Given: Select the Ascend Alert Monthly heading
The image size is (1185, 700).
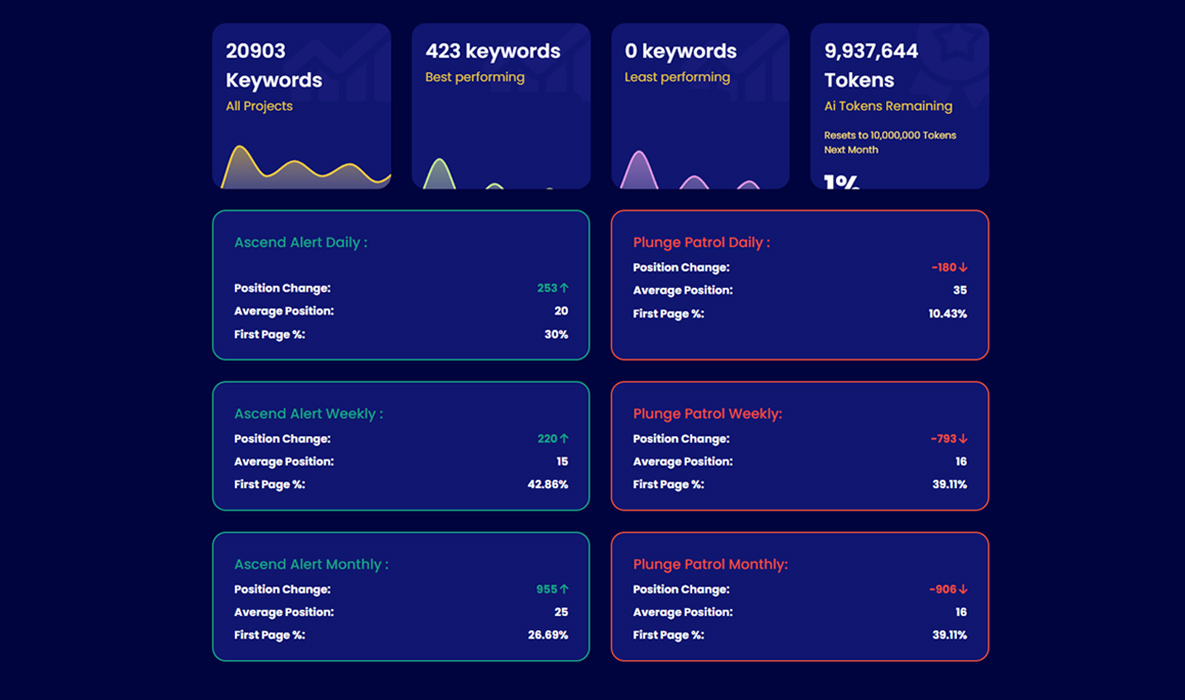Looking at the screenshot, I should point(311,565).
